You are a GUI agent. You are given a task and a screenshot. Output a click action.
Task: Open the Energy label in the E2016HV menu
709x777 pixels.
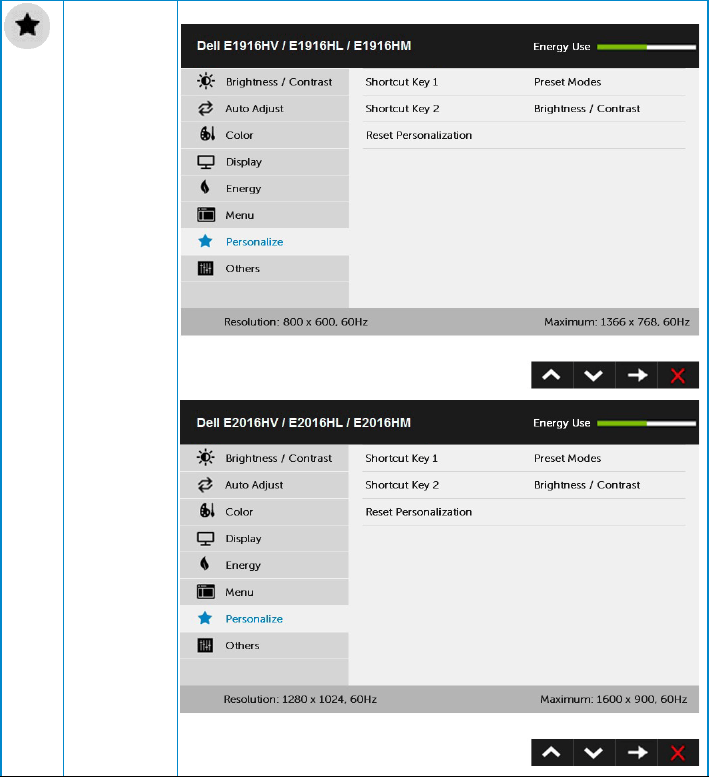pos(243,565)
